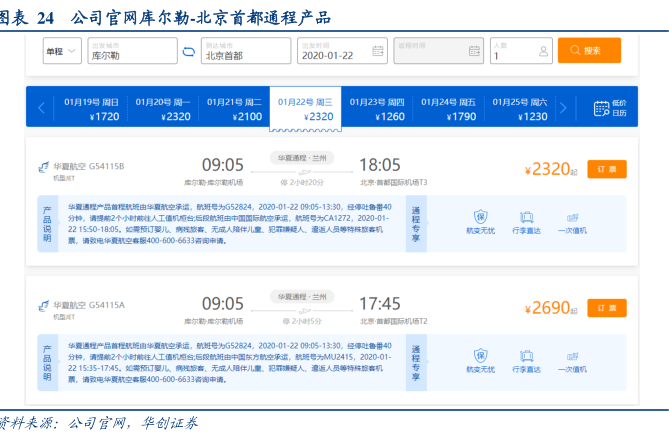Click 航变无忧 shield icon on first flight

pos(480,217)
